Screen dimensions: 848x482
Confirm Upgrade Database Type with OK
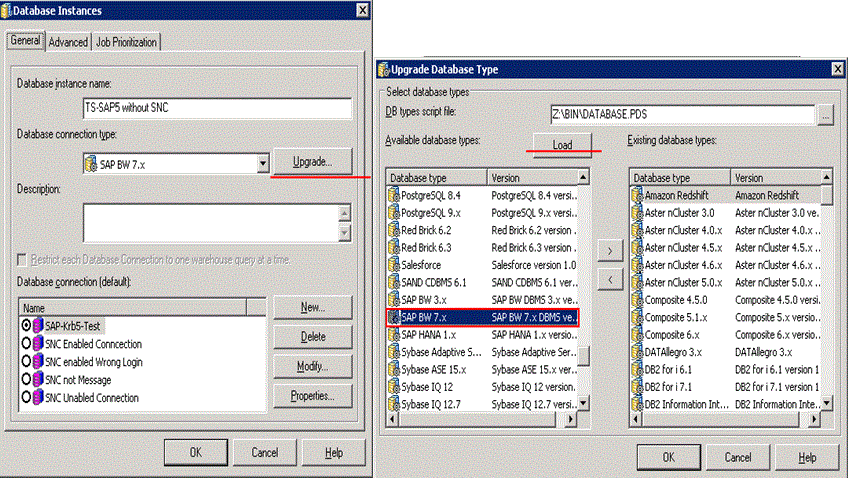click(668, 457)
